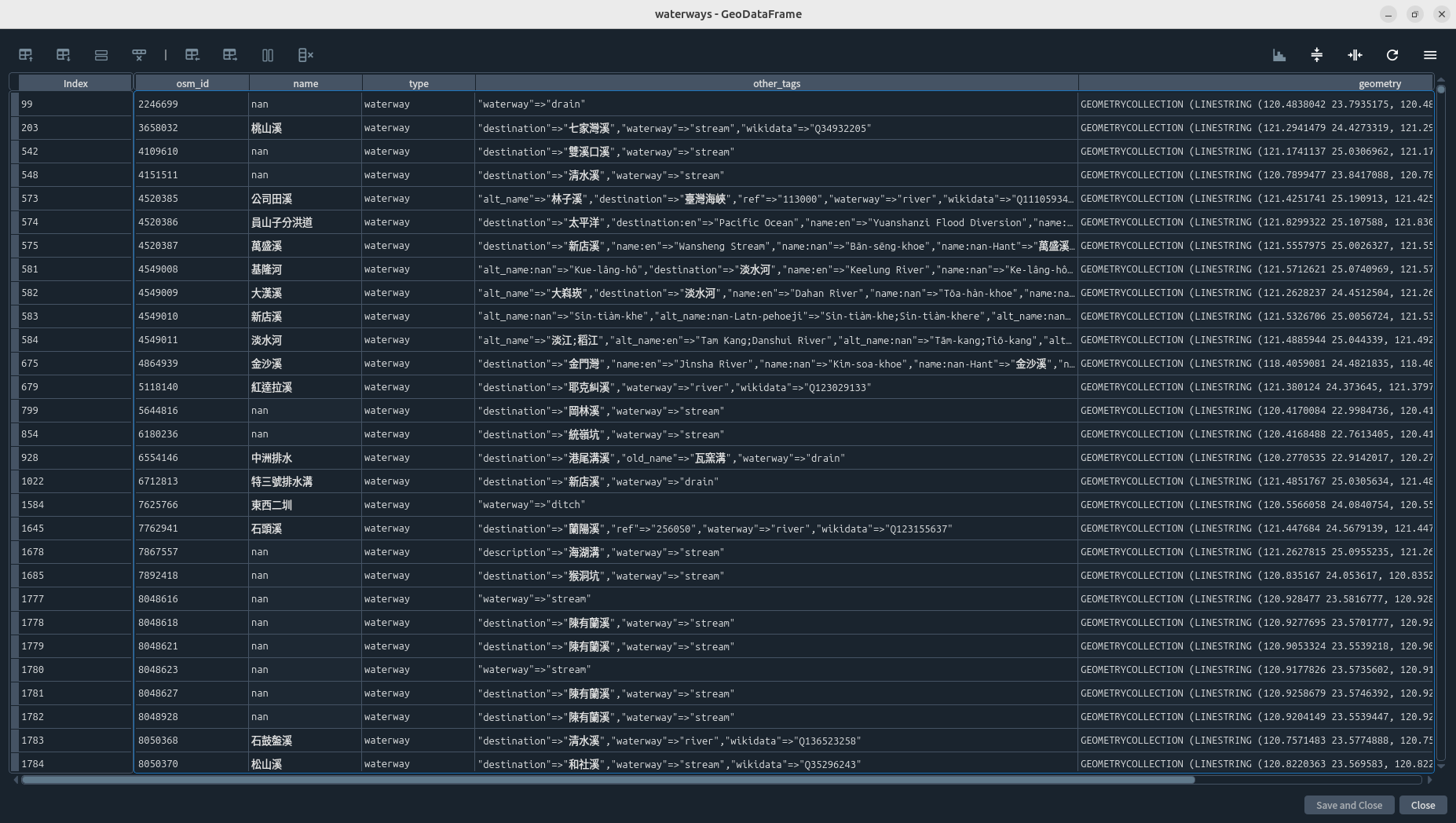Click the insert row below icon
The image size is (1456, 823).
pos(64,55)
